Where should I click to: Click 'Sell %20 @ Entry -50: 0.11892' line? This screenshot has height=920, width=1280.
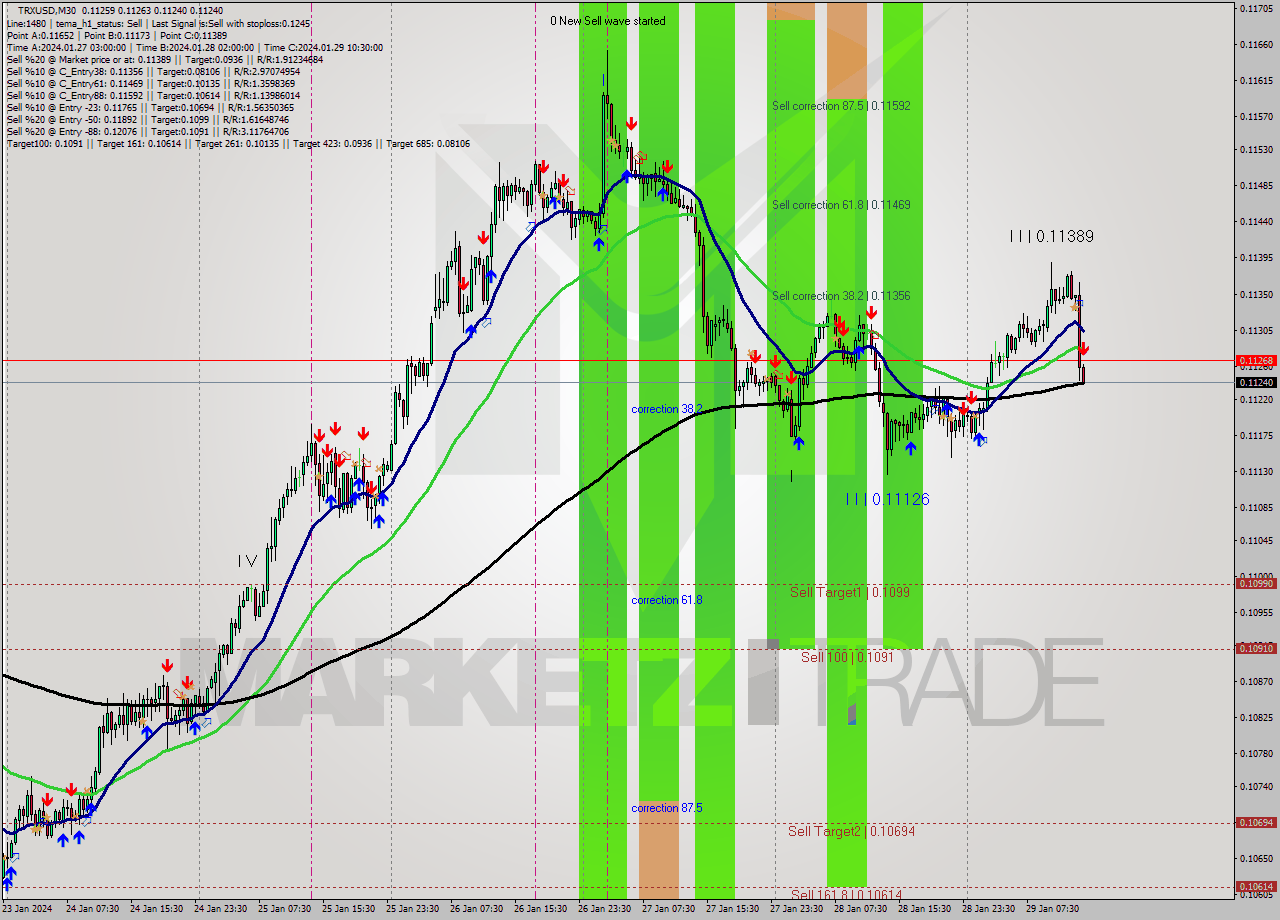click(x=148, y=119)
